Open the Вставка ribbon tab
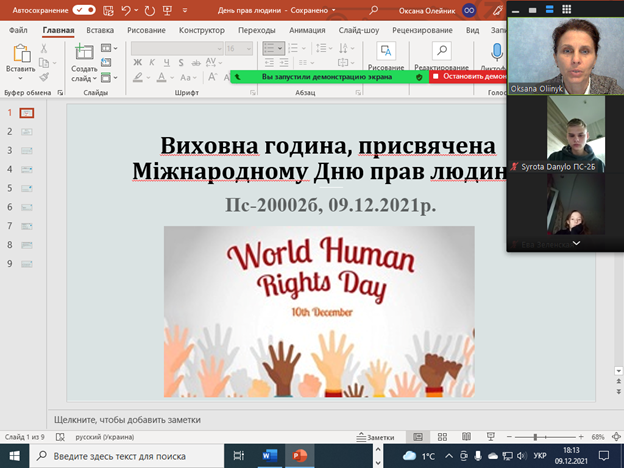The width and height of the screenshot is (624, 468). 100,29
